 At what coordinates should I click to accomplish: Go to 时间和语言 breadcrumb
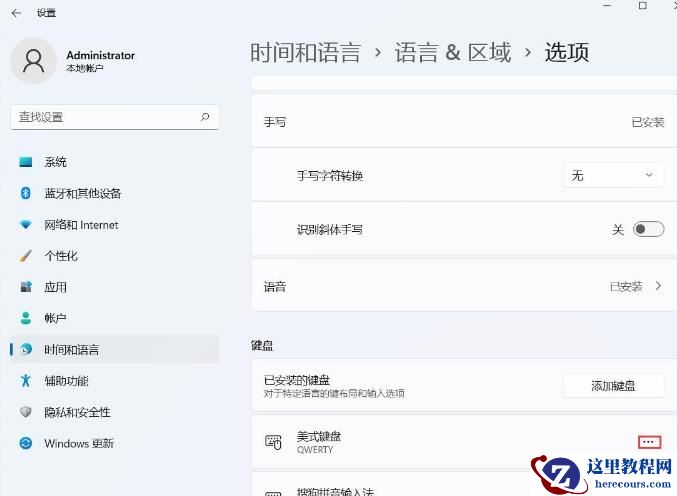pos(306,52)
